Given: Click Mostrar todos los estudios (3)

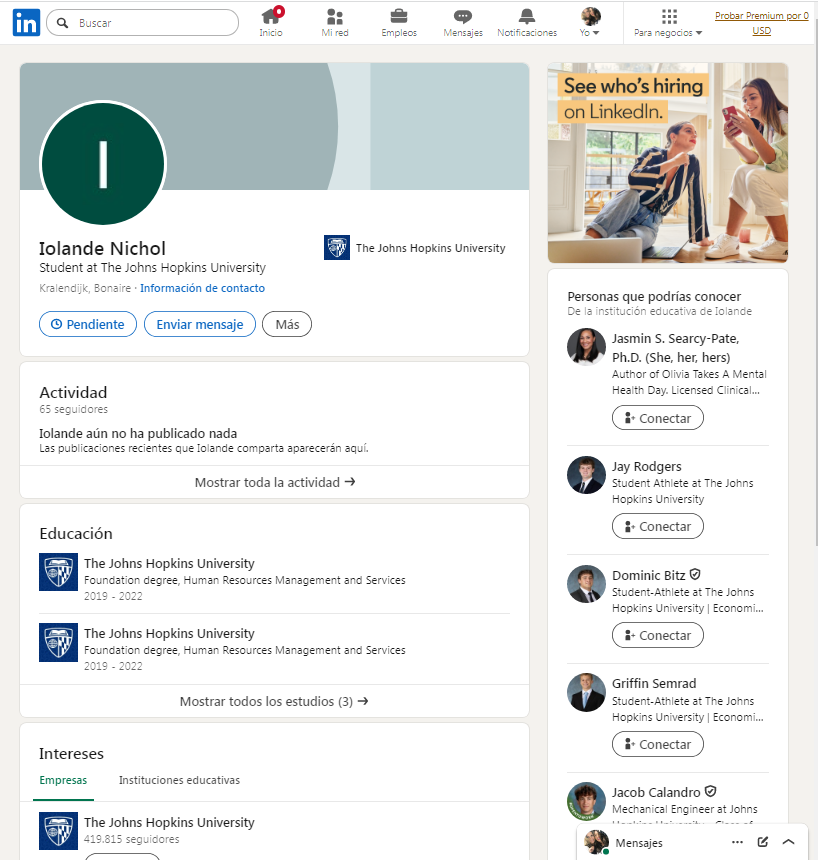Looking at the screenshot, I should coord(275,701).
